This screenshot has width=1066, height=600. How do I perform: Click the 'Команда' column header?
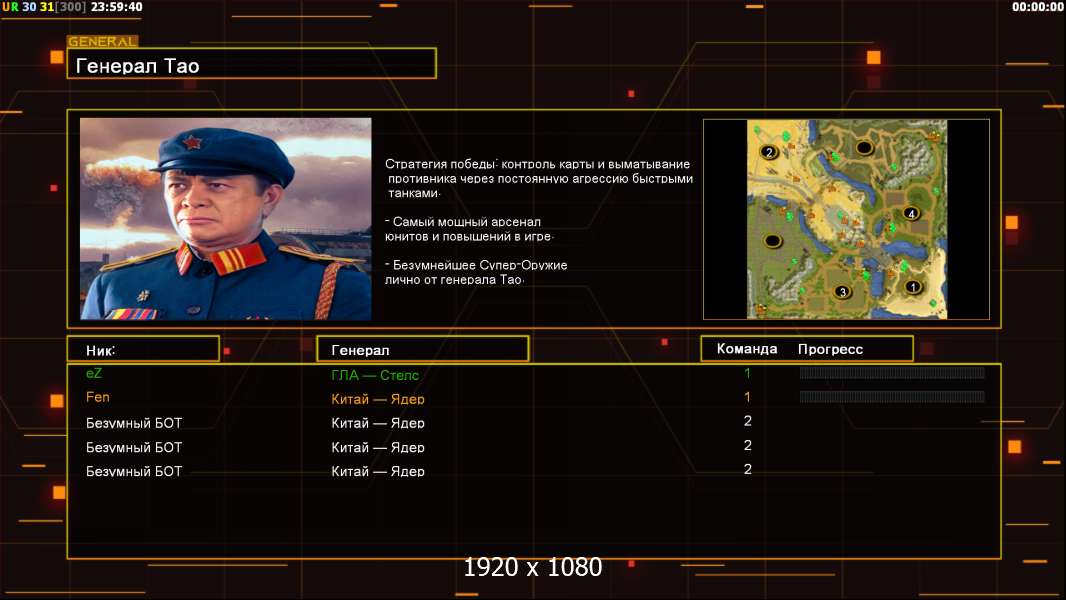(x=746, y=349)
